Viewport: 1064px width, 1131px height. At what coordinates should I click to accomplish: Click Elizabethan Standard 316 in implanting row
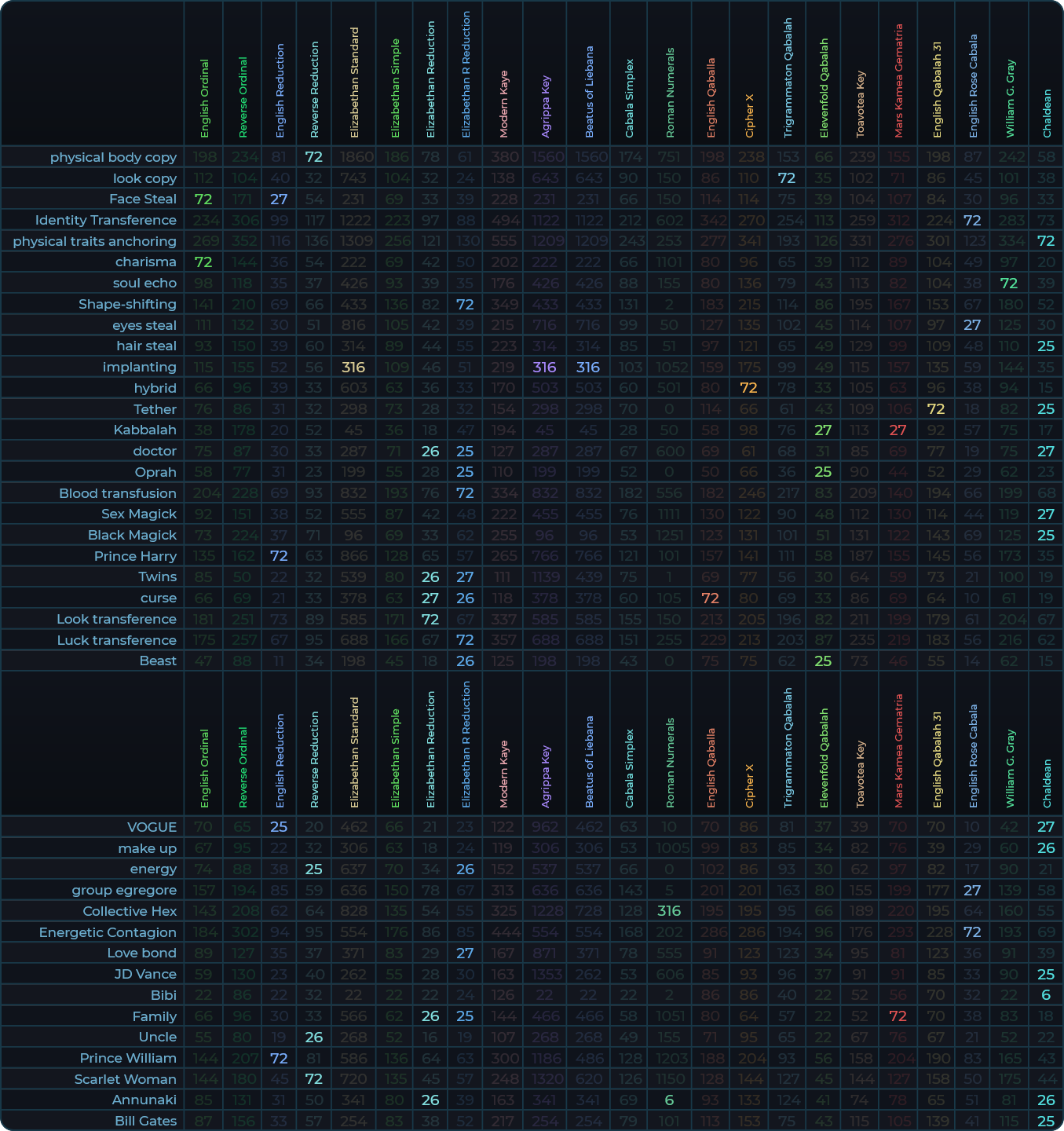(x=353, y=367)
